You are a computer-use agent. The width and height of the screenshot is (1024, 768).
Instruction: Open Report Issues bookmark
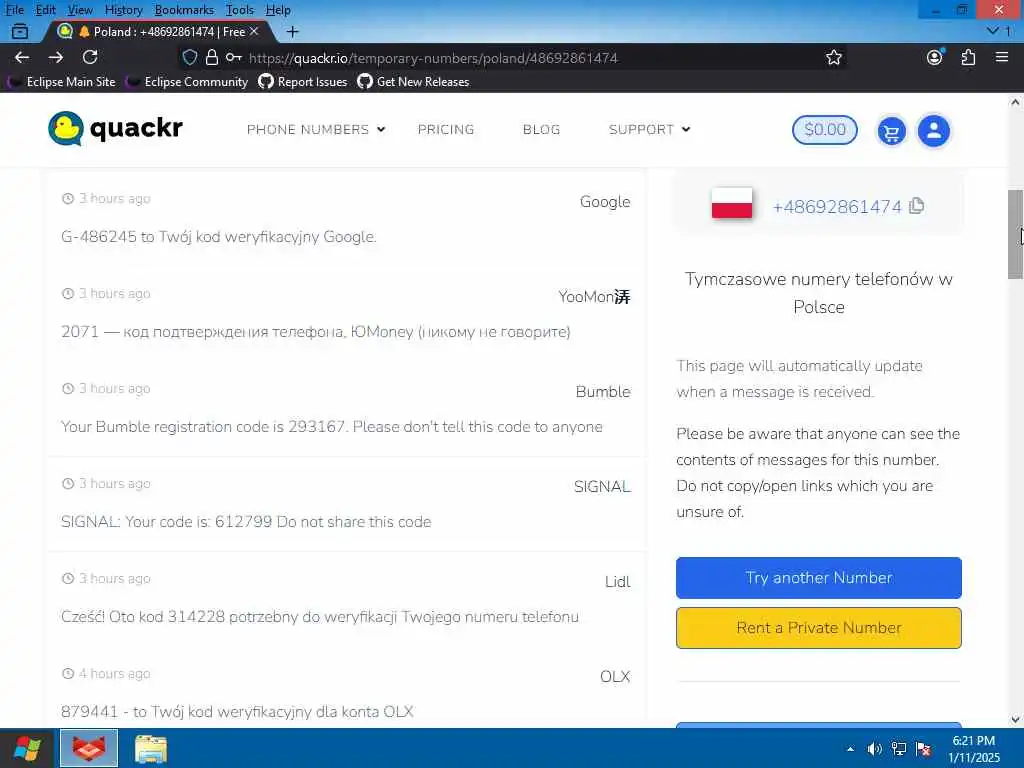click(x=303, y=82)
